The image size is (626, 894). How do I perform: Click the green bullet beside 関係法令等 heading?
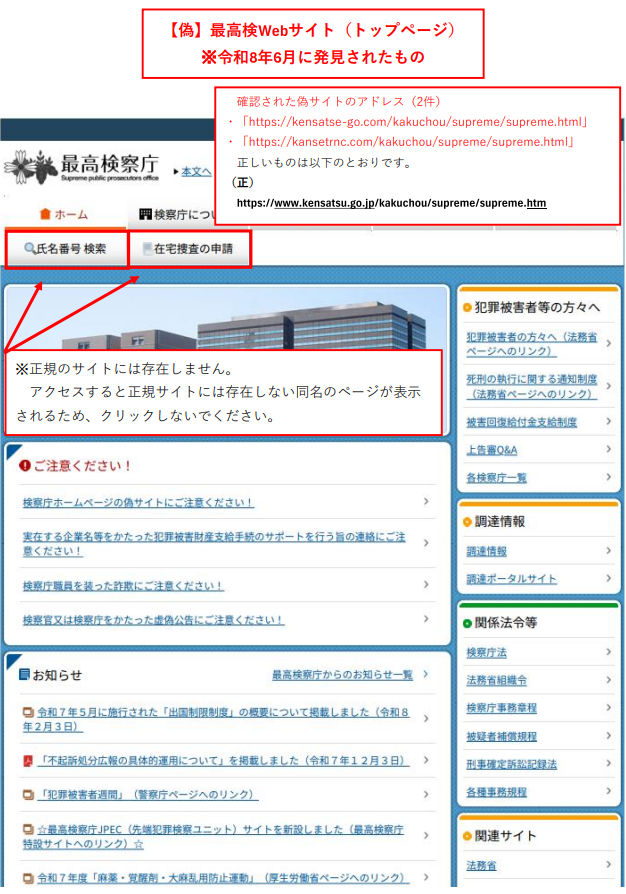(468, 623)
